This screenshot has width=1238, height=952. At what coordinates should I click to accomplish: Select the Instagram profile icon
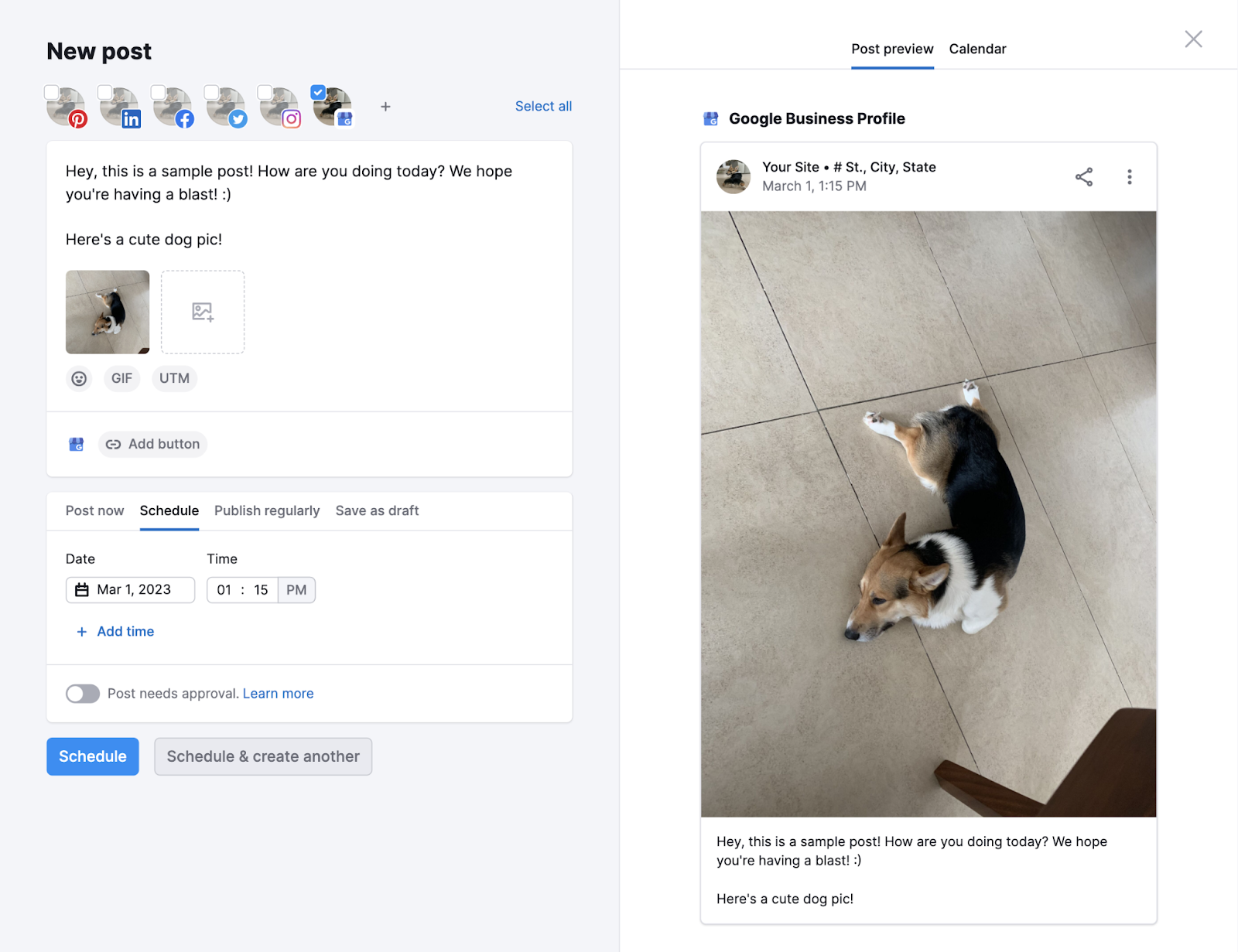(279, 107)
